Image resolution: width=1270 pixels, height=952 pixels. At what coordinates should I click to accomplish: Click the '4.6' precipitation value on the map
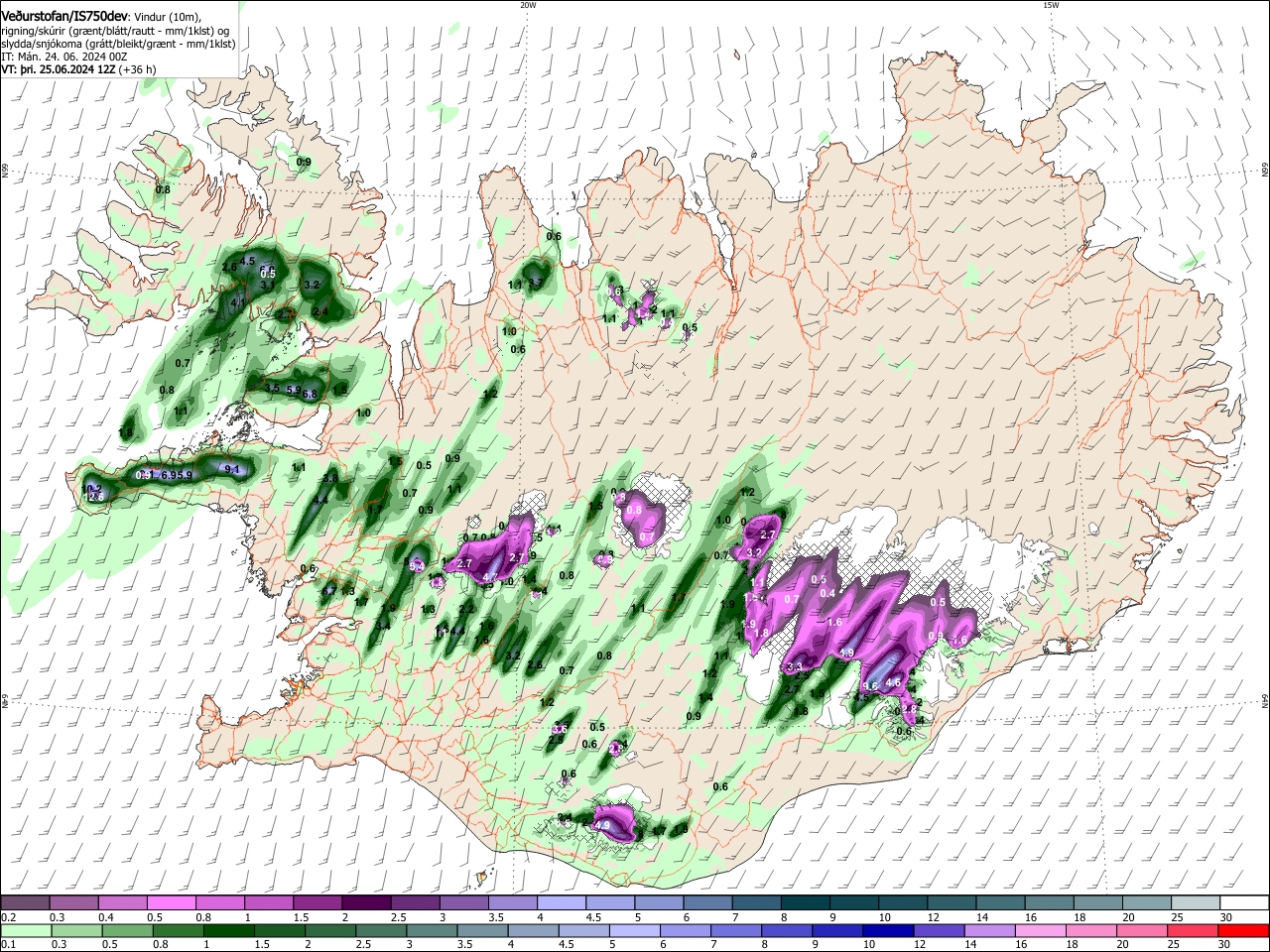[x=893, y=682]
